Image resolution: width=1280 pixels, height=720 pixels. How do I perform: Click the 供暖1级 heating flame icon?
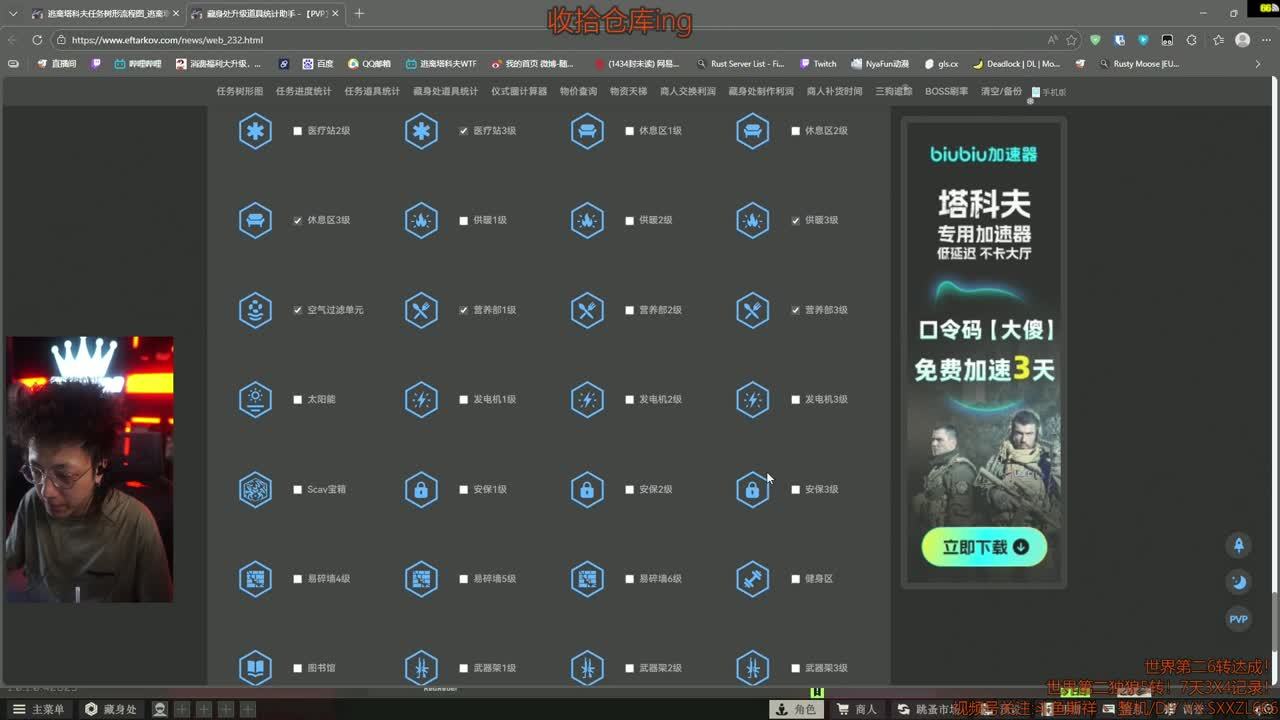[421, 221]
